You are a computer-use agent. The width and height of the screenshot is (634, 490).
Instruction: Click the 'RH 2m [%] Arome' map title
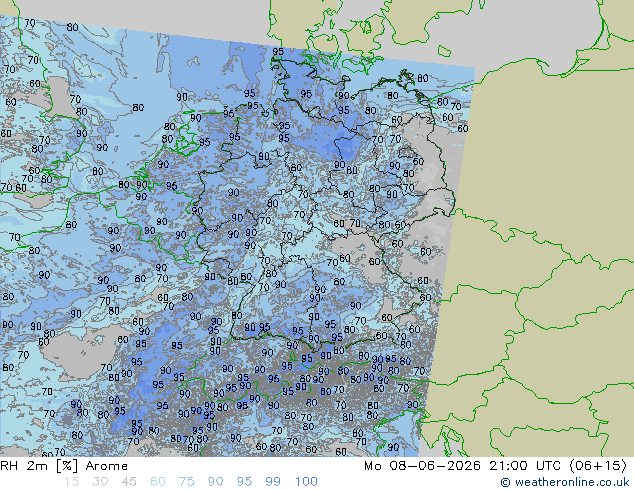[x=64, y=466]
